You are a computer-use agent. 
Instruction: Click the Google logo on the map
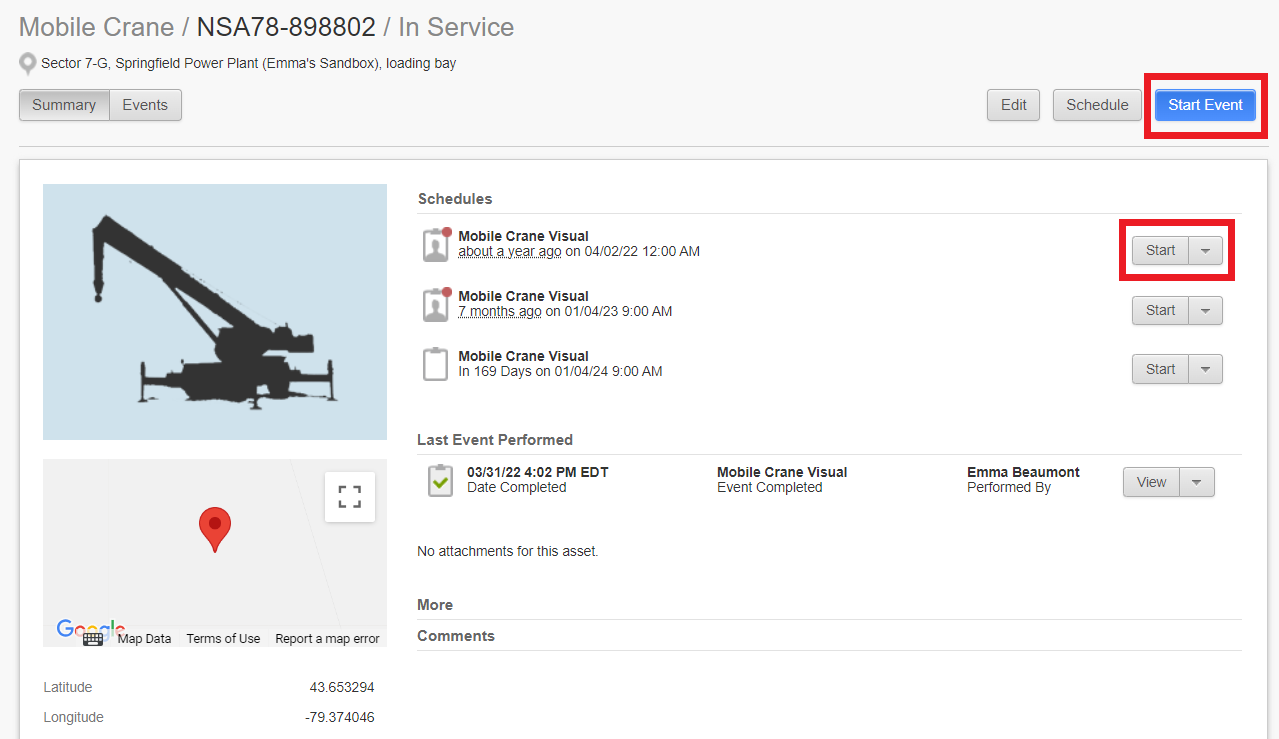[x=91, y=629]
